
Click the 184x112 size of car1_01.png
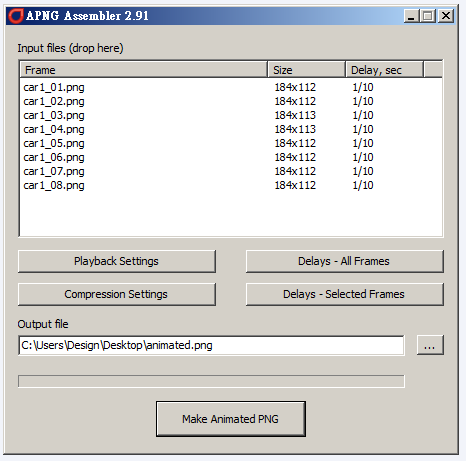pos(295,87)
